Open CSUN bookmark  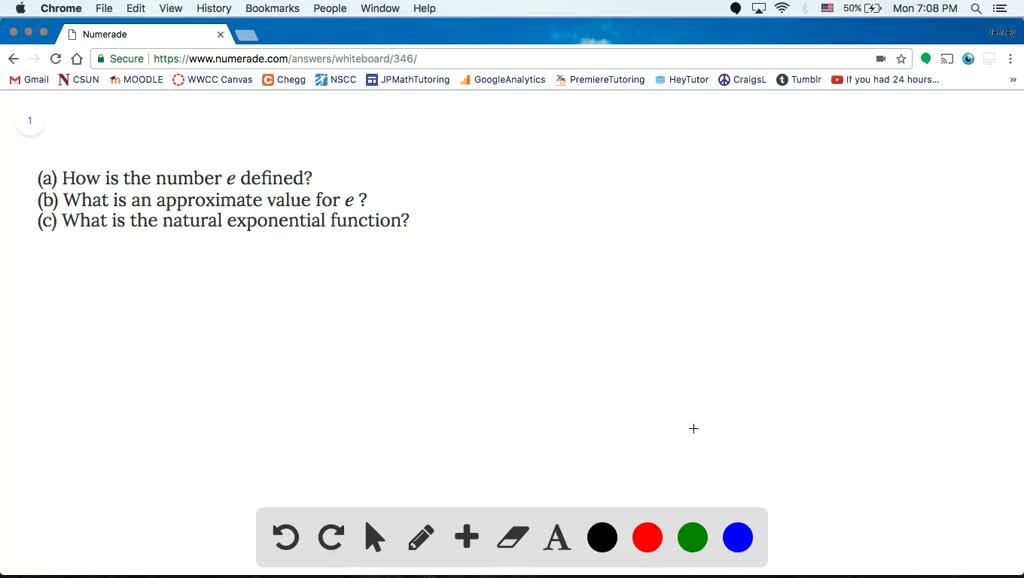(x=78, y=80)
